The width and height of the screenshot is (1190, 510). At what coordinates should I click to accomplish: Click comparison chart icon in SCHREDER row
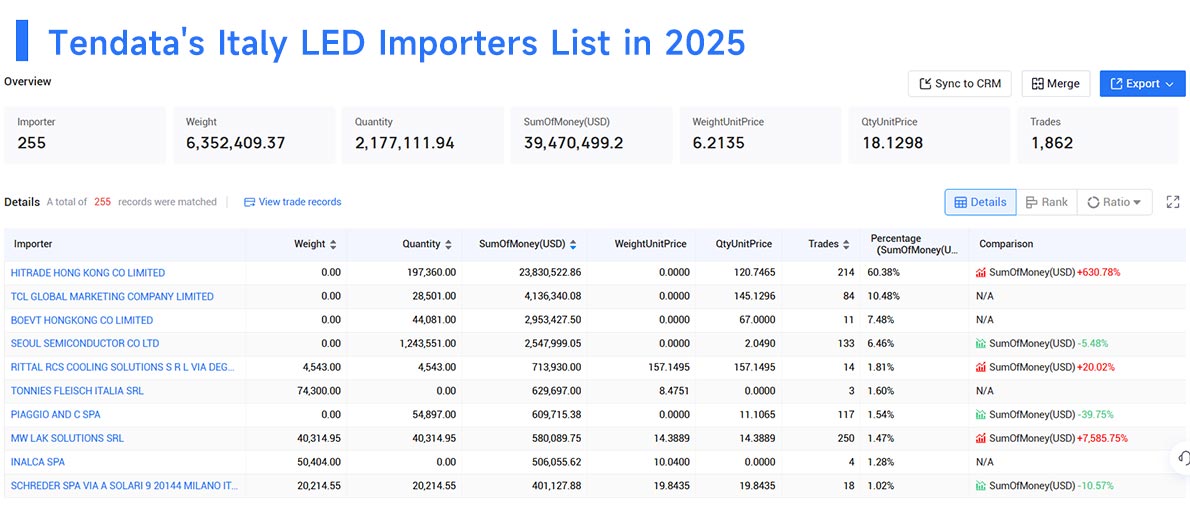tap(981, 486)
